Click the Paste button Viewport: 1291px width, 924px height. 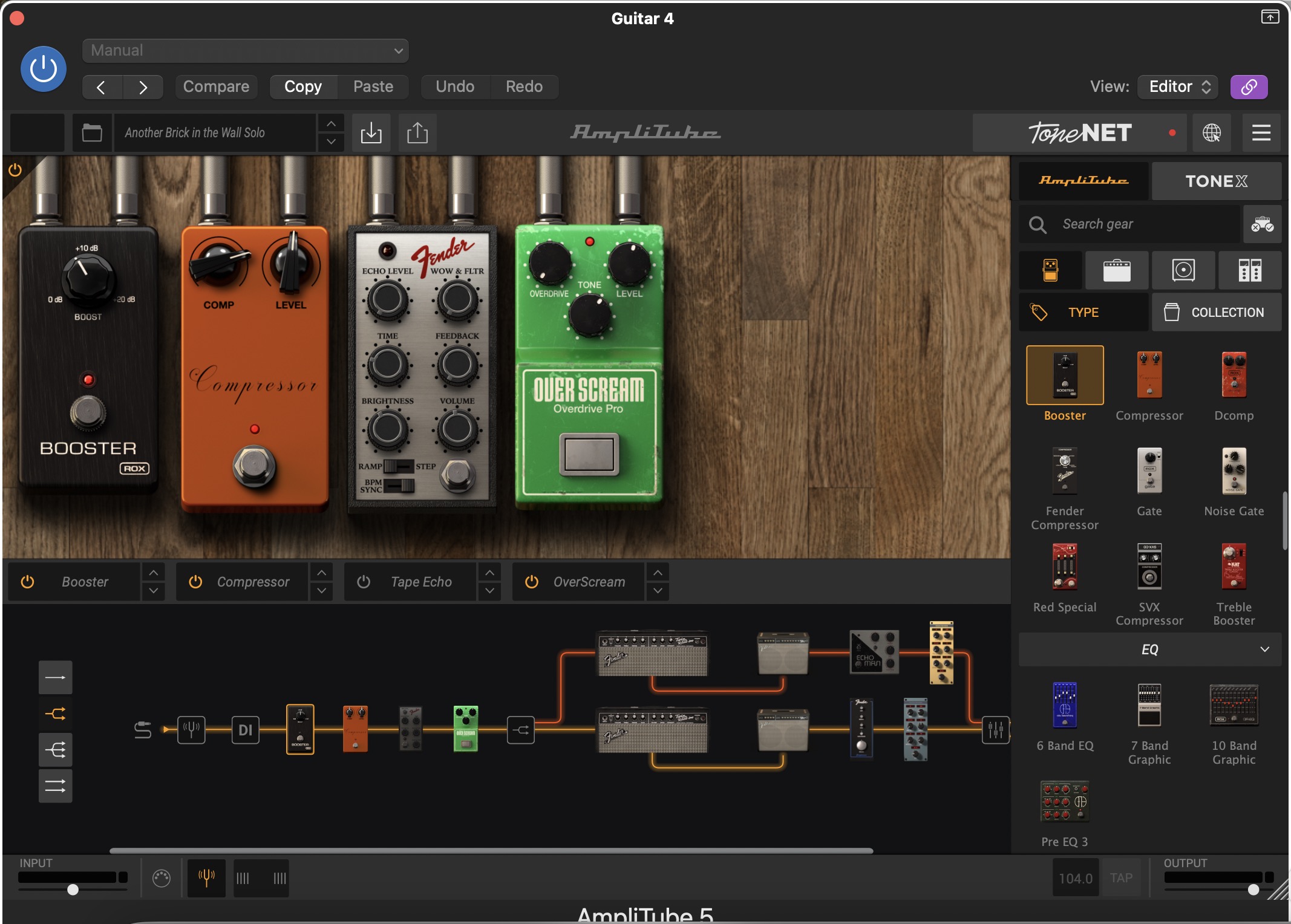click(373, 86)
